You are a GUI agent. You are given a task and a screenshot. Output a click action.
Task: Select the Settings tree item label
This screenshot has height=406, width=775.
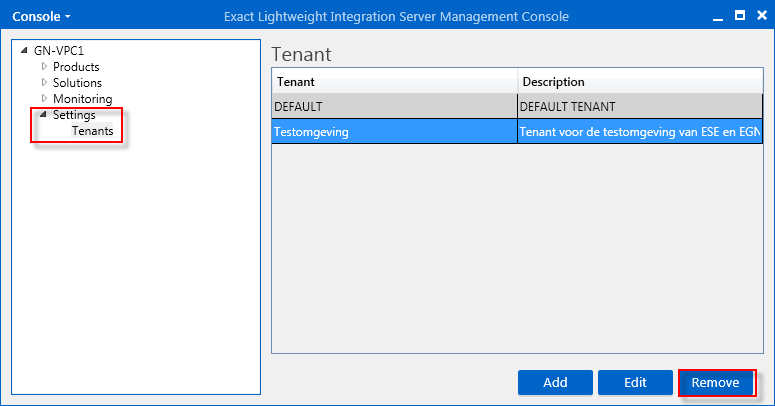pos(74,115)
